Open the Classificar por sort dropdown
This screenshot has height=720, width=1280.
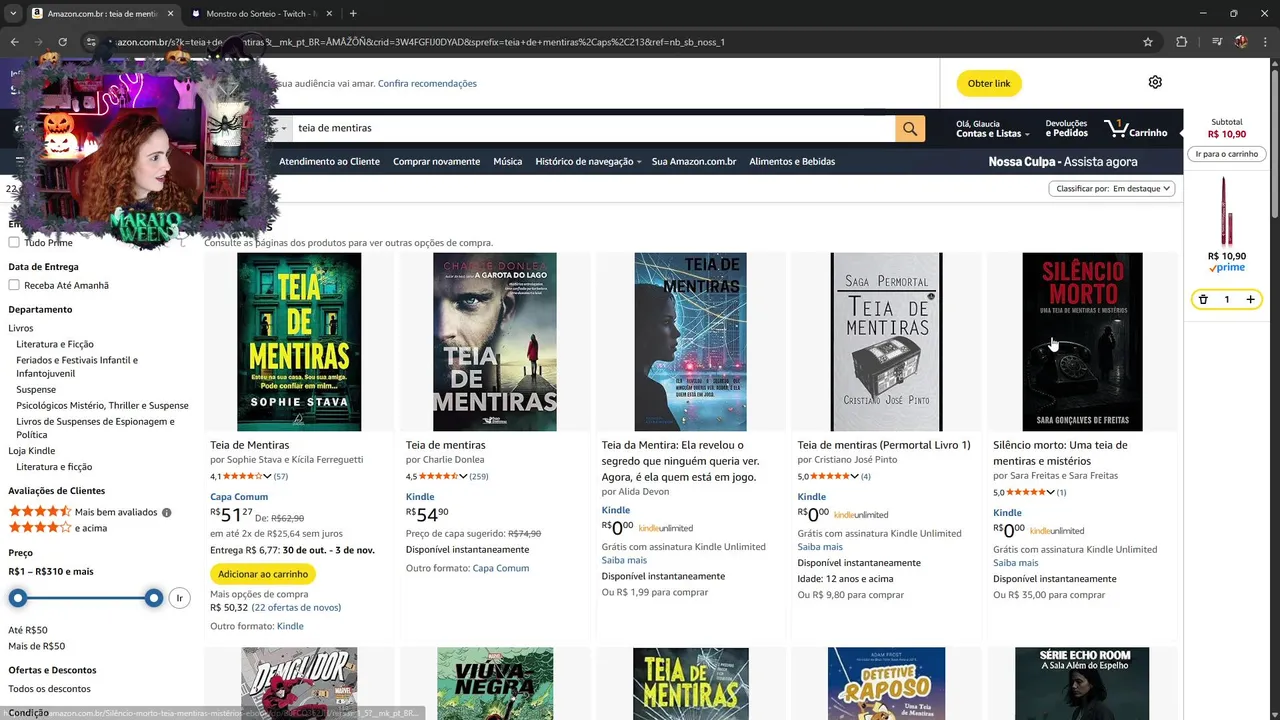pyautogui.click(x=1112, y=188)
